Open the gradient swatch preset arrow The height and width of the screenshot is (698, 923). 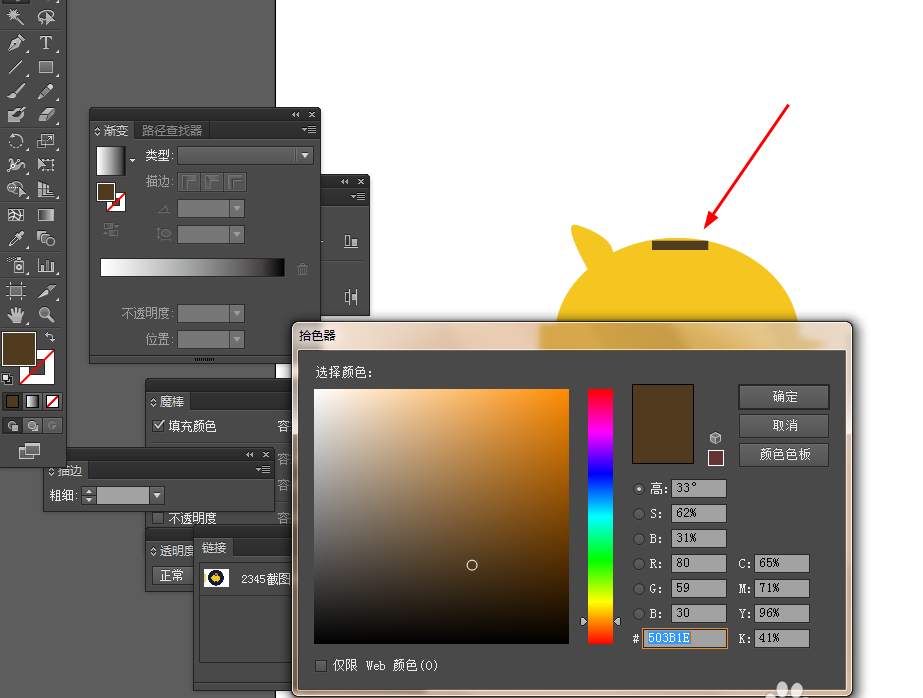click(x=132, y=160)
